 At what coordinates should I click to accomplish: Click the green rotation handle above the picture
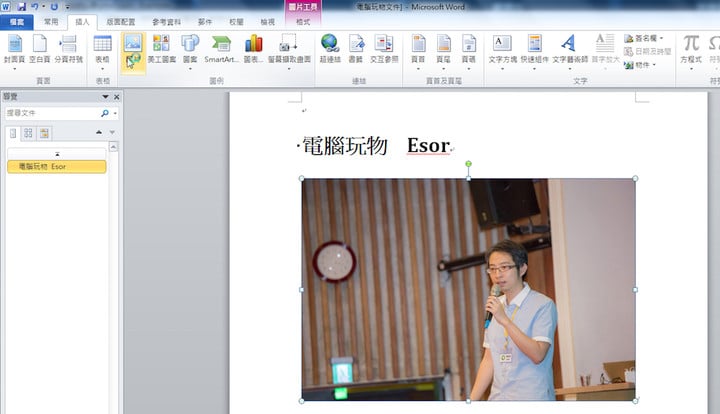(x=468, y=164)
